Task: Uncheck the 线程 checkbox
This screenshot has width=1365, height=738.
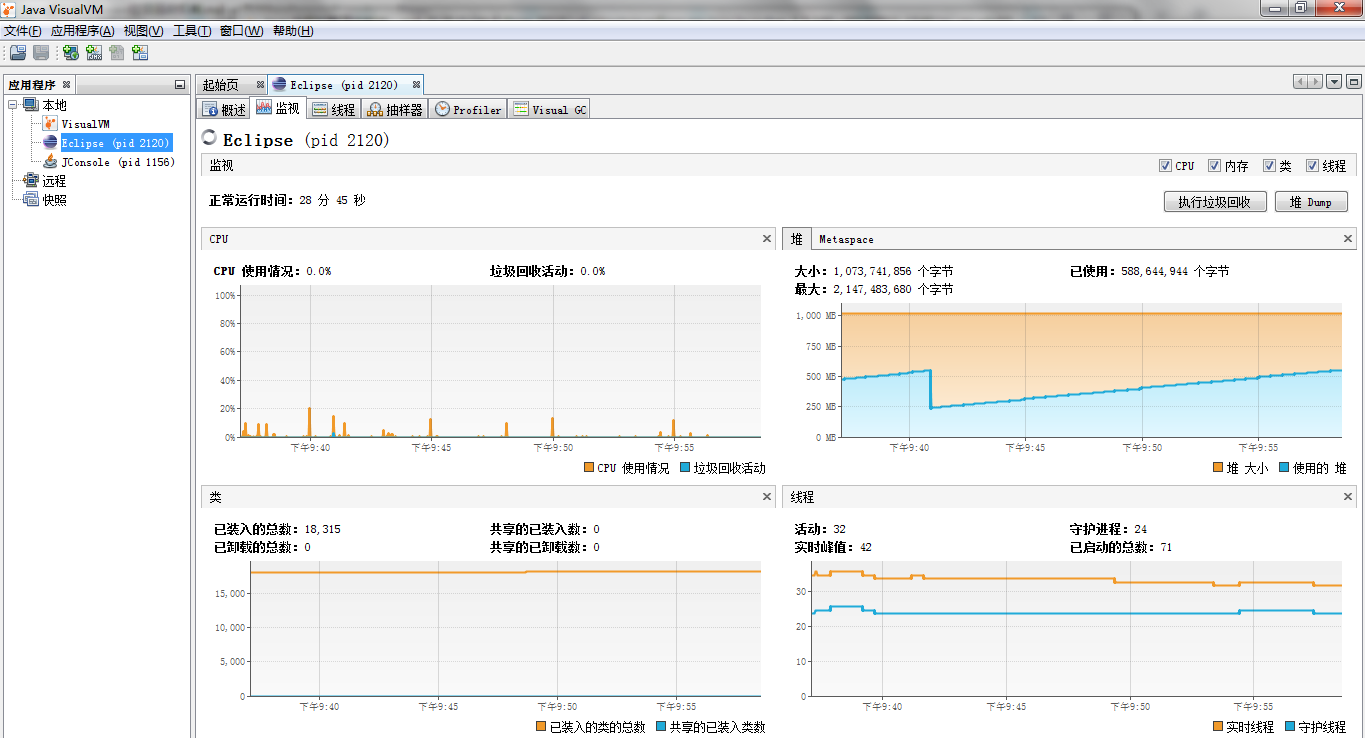Action: coord(1312,166)
